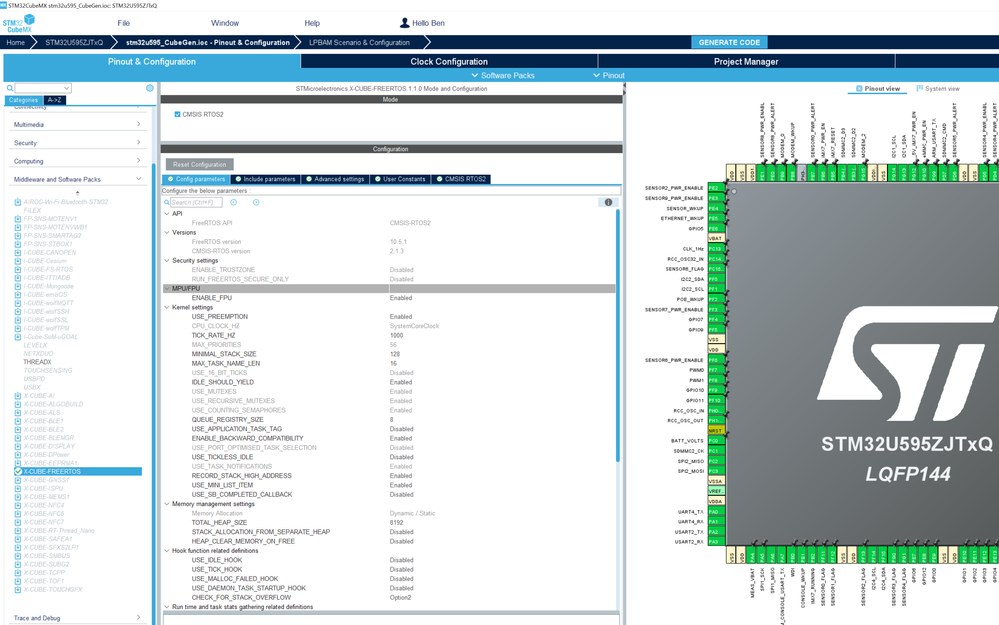Click the PE2 pin labeled SENSOR2_PWR_ENABLE
This screenshot has width=999, height=625.
coord(716,188)
